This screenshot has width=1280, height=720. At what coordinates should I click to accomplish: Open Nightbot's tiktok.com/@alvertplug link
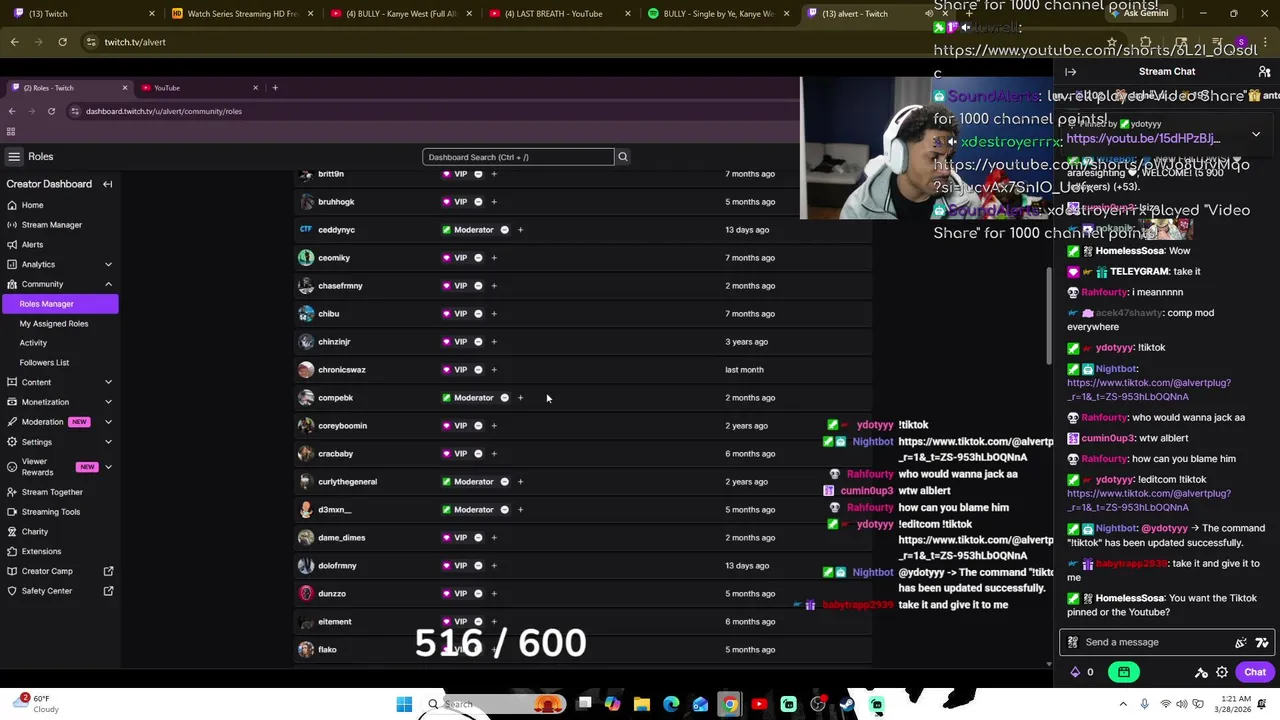click(1149, 390)
